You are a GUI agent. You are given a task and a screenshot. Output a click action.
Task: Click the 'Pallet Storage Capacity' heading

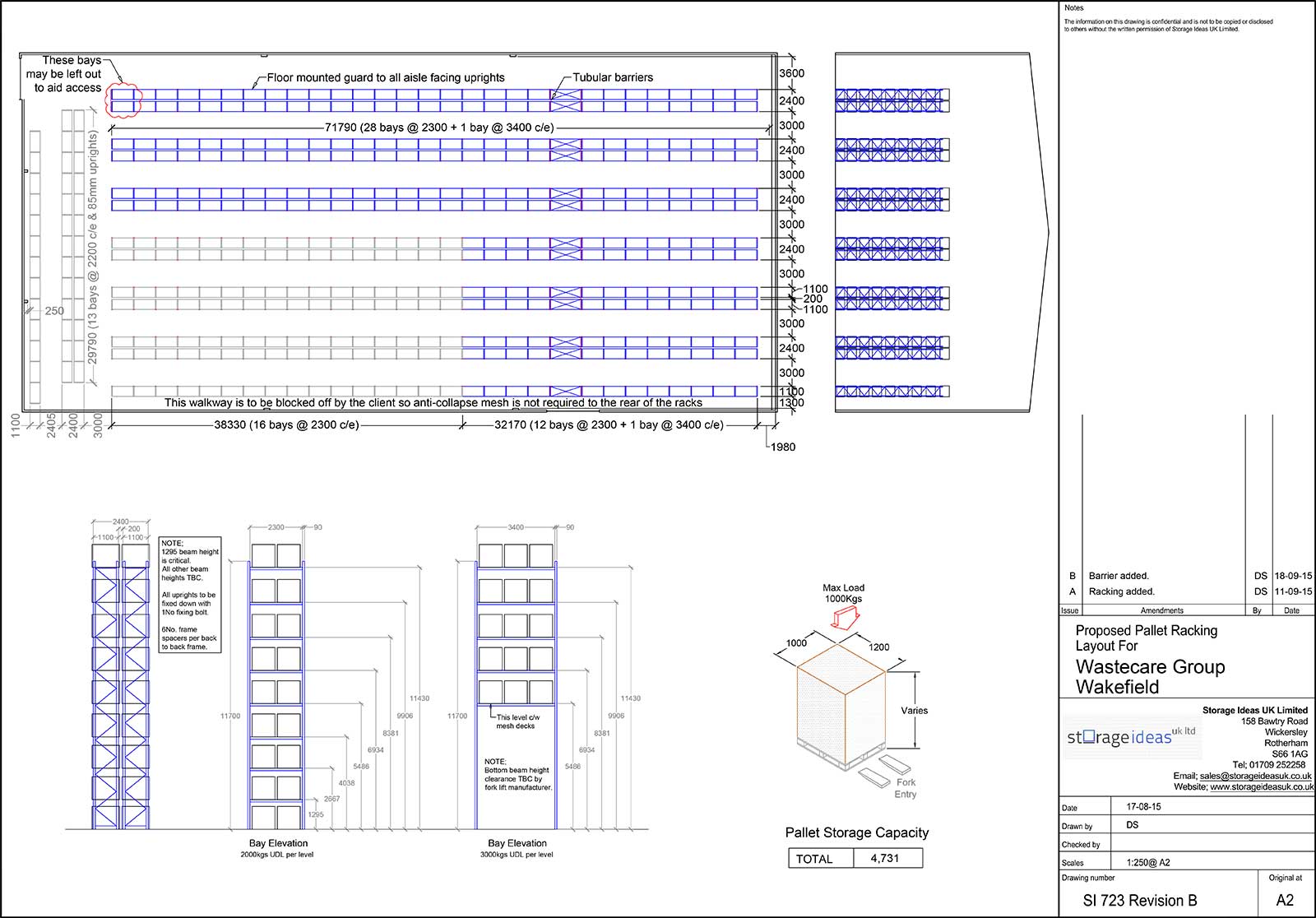coord(856,832)
